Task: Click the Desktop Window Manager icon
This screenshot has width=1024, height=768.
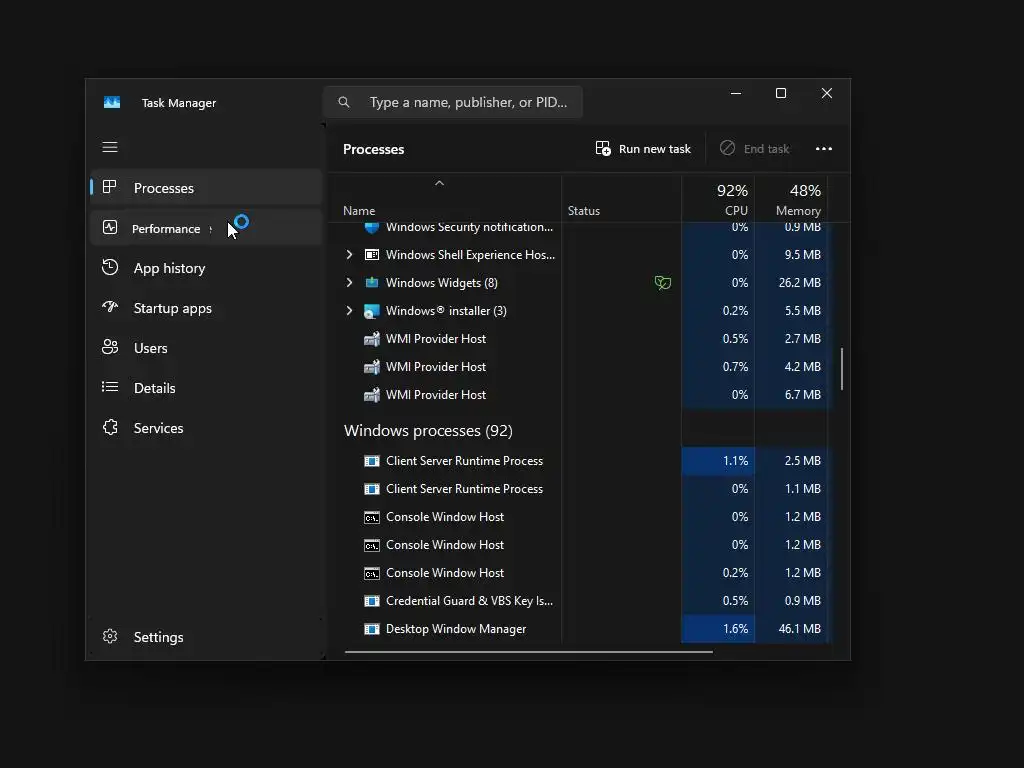Action: point(372,629)
